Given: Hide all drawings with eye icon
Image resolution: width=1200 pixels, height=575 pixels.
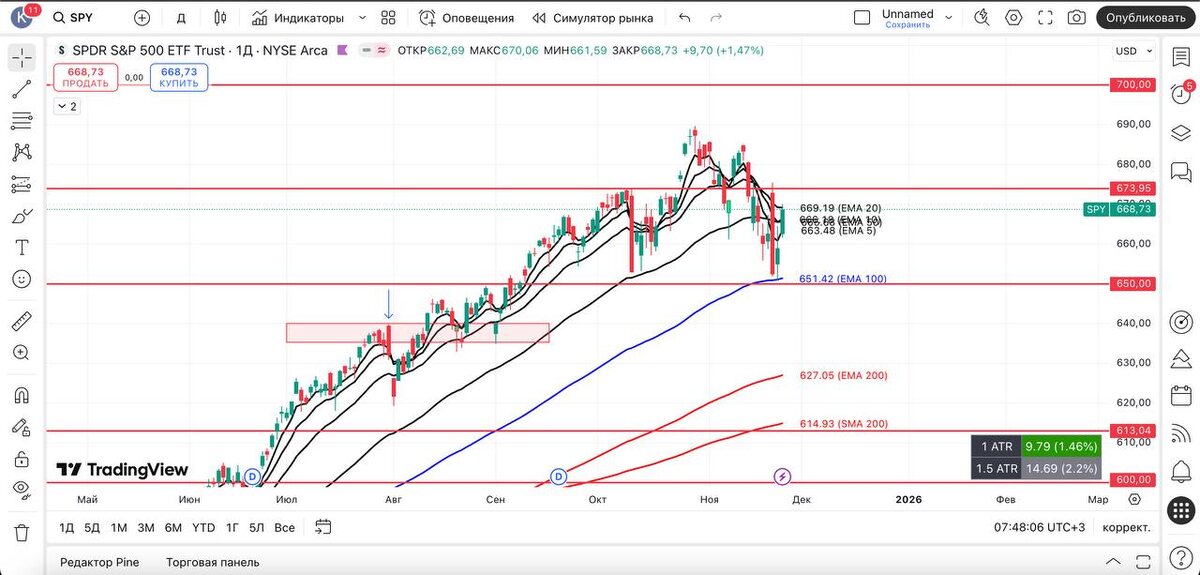Looking at the screenshot, I should click(x=21, y=490).
